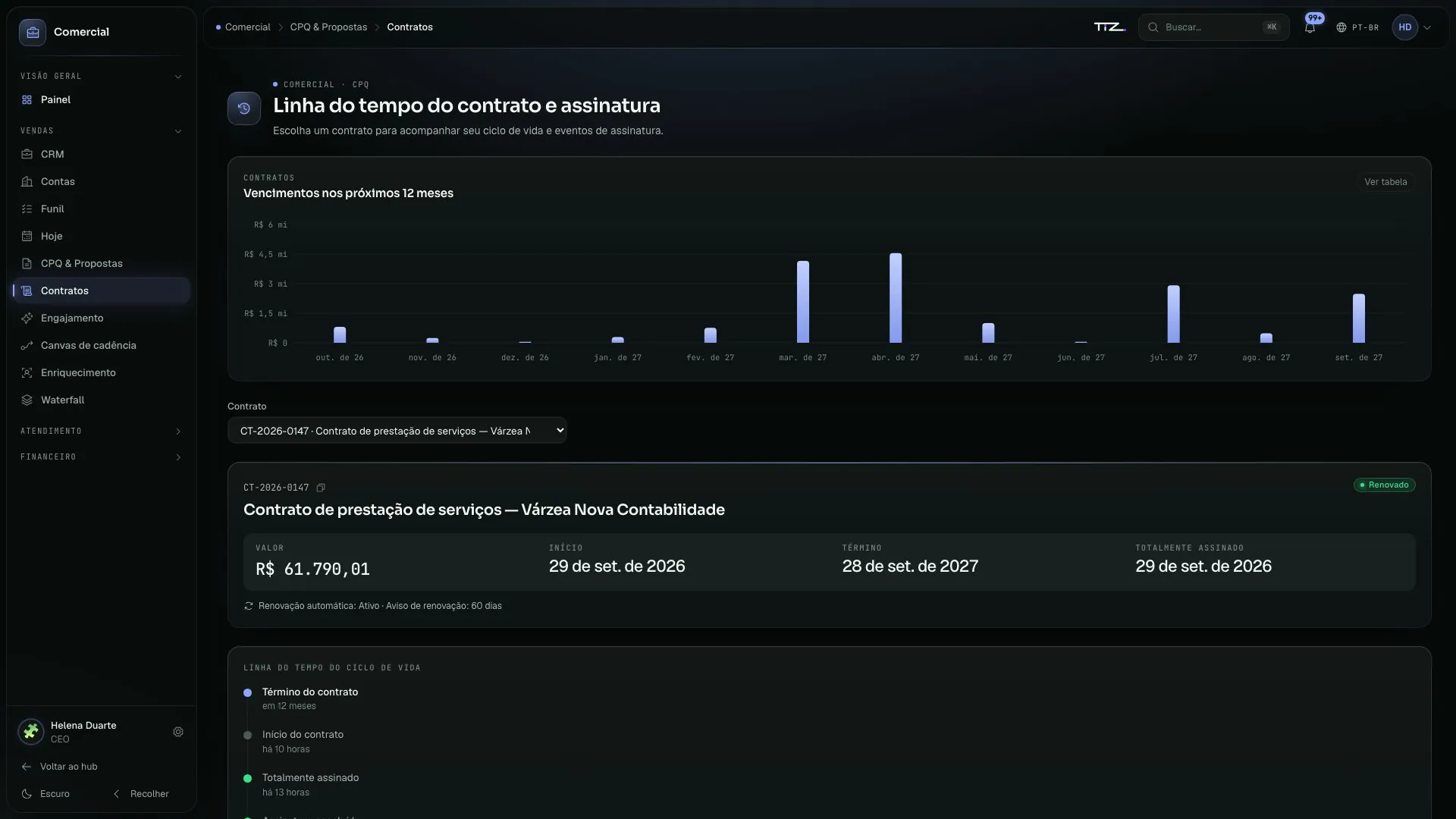Screen dimensions: 1456x819
Task: Open the Painel dashboard icon
Action: pos(27,100)
